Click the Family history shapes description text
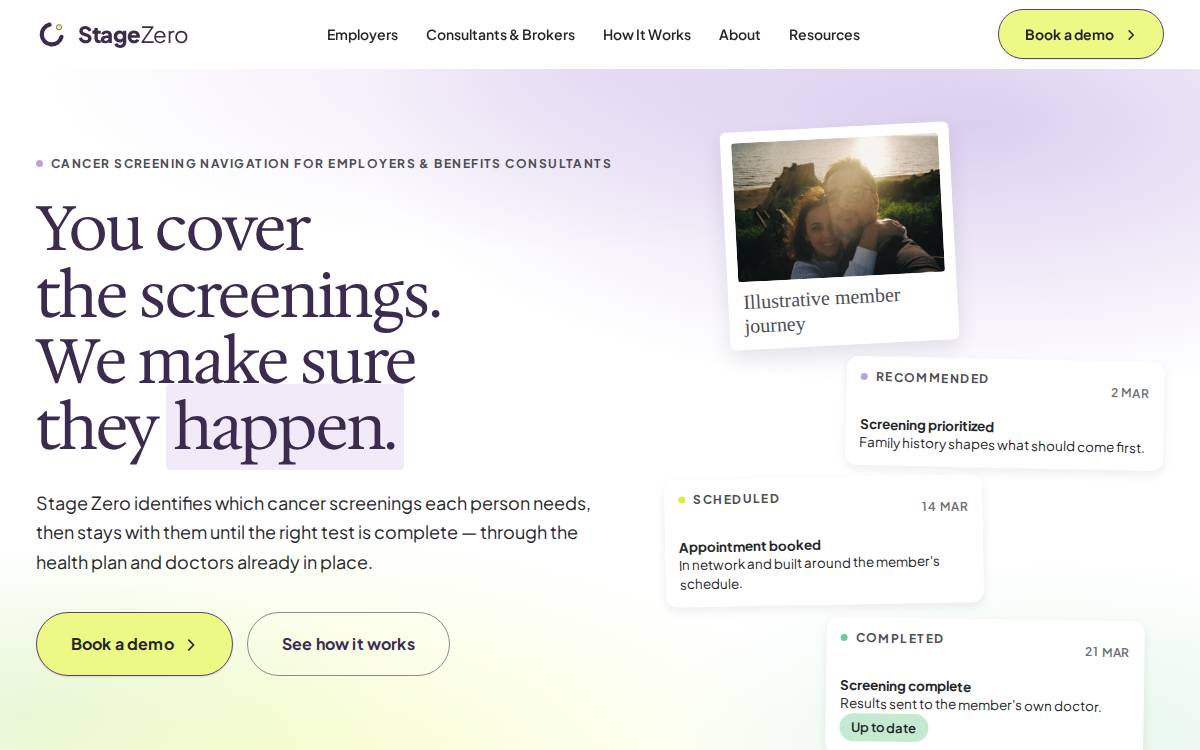Viewport: 1200px width, 750px height. (x=1002, y=445)
